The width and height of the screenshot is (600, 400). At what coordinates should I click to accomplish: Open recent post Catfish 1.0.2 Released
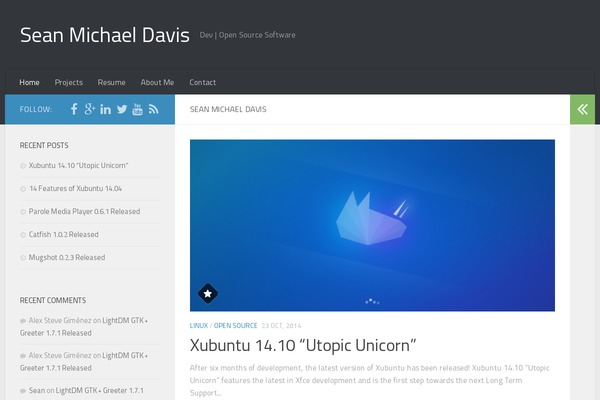pos(64,234)
